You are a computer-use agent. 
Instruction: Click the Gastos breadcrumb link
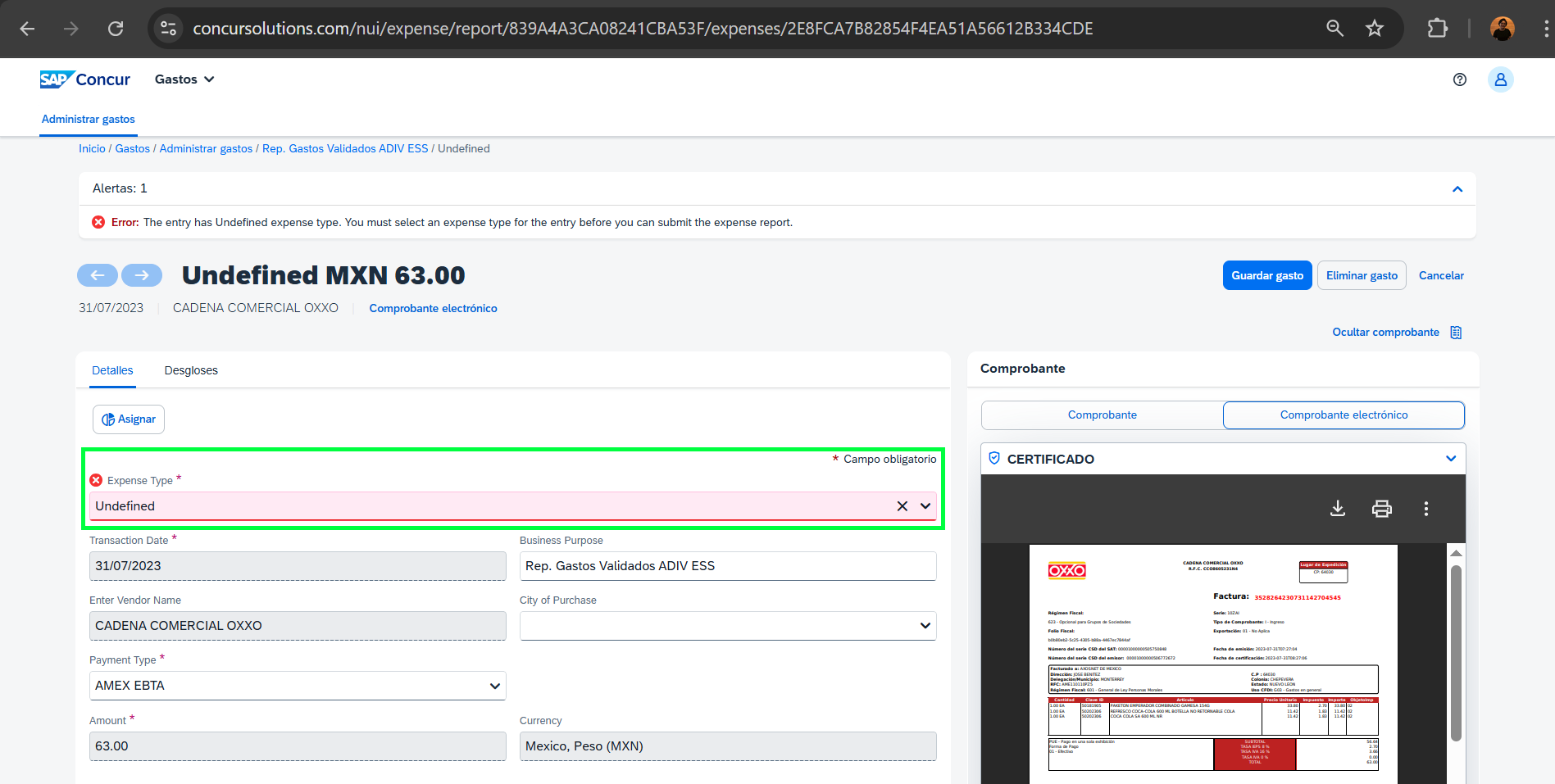pyautogui.click(x=132, y=148)
